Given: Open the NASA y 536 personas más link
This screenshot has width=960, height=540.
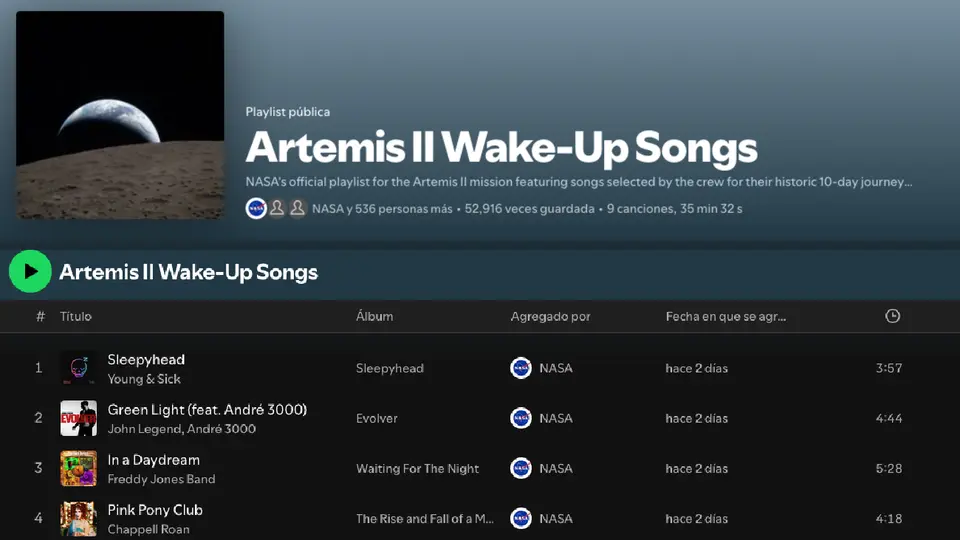Looking at the screenshot, I should [382, 209].
